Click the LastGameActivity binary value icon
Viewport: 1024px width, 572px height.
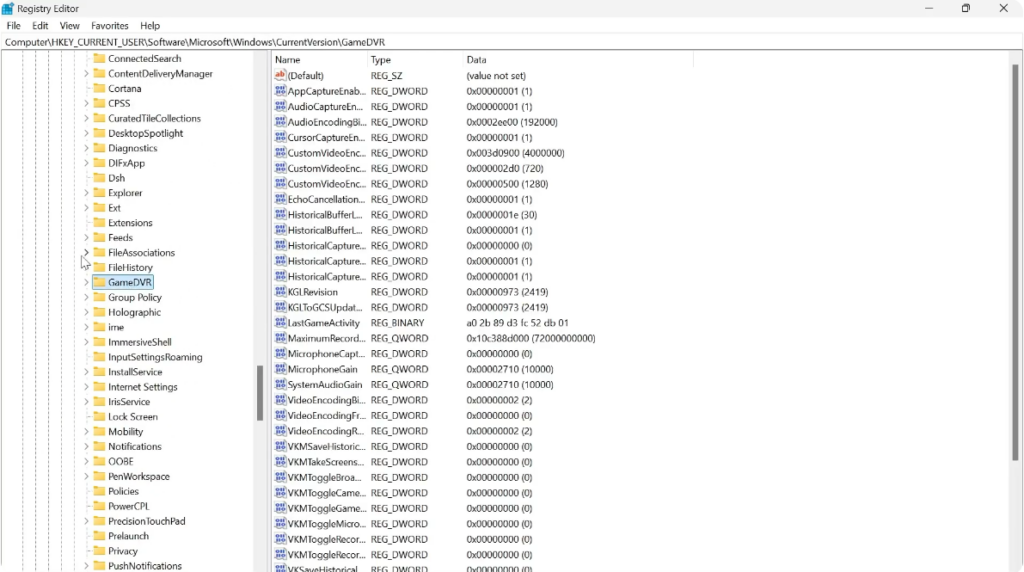pos(280,323)
